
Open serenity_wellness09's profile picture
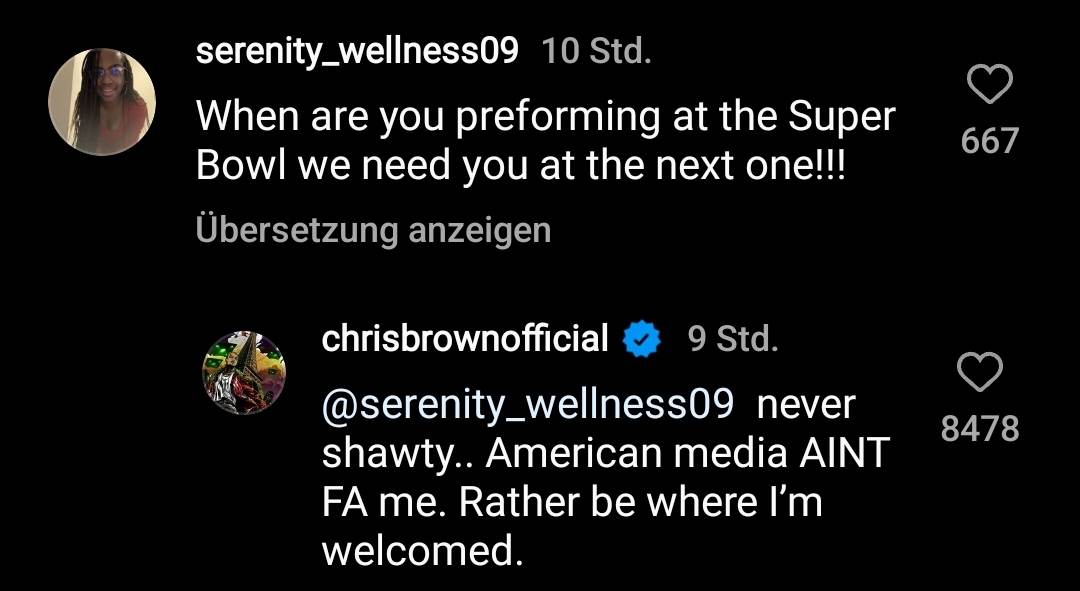pyautogui.click(x=102, y=102)
